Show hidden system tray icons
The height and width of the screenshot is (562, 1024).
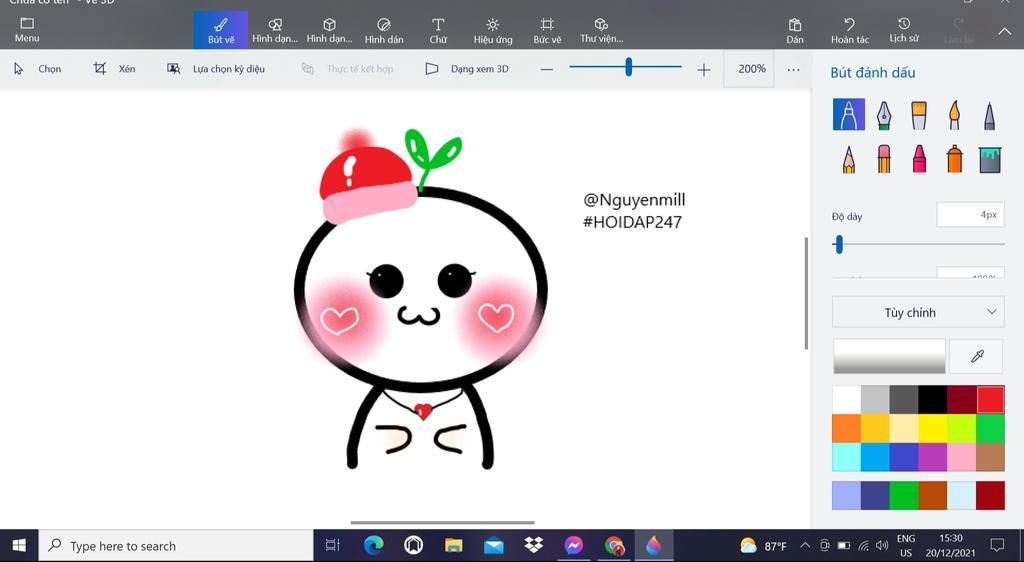pos(805,546)
